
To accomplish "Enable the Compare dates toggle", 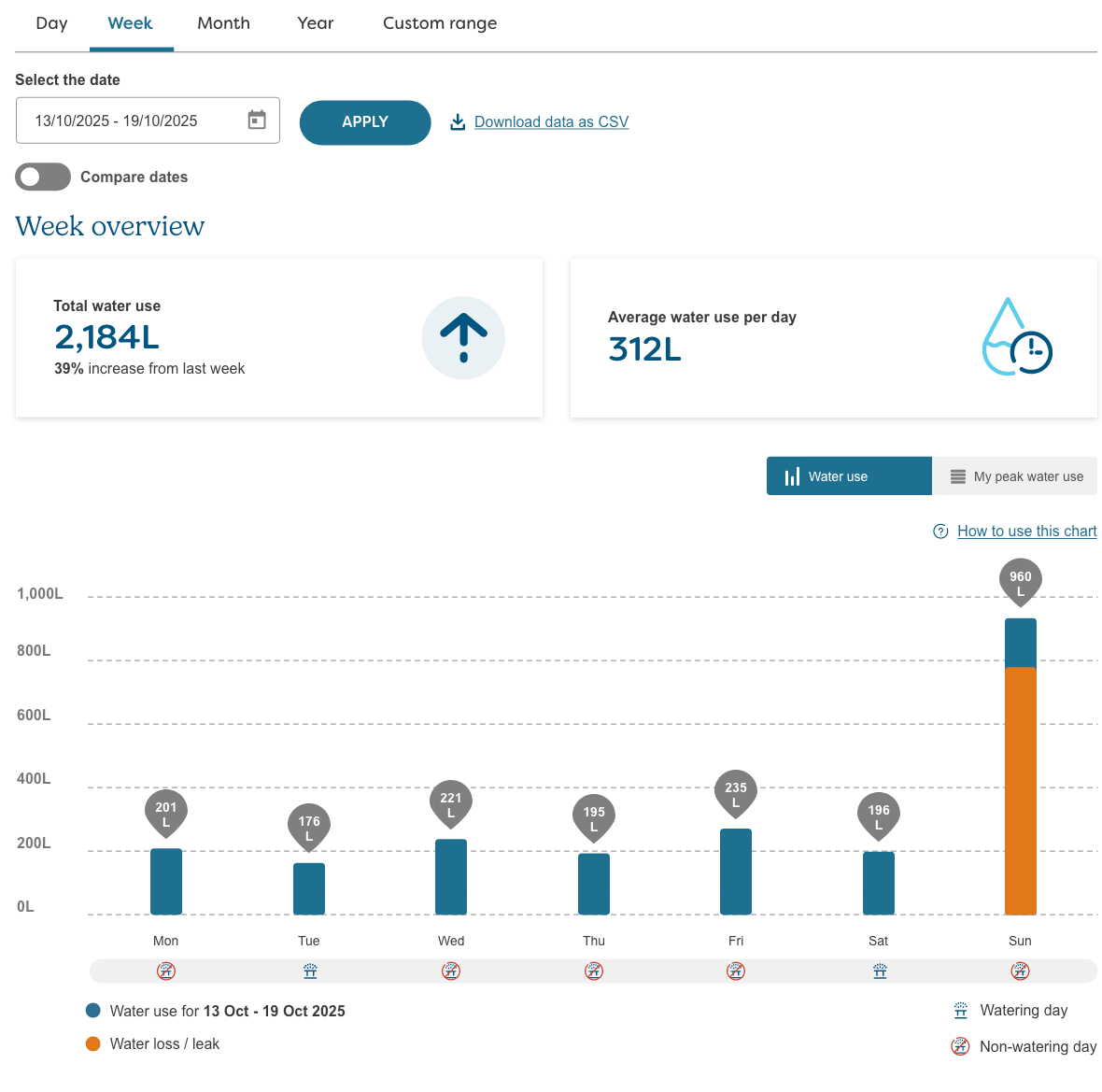I will pos(43,177).
